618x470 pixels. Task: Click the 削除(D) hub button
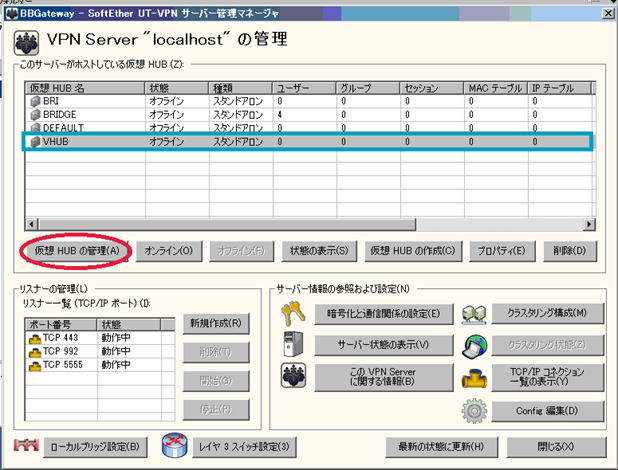tap(570, 251)
